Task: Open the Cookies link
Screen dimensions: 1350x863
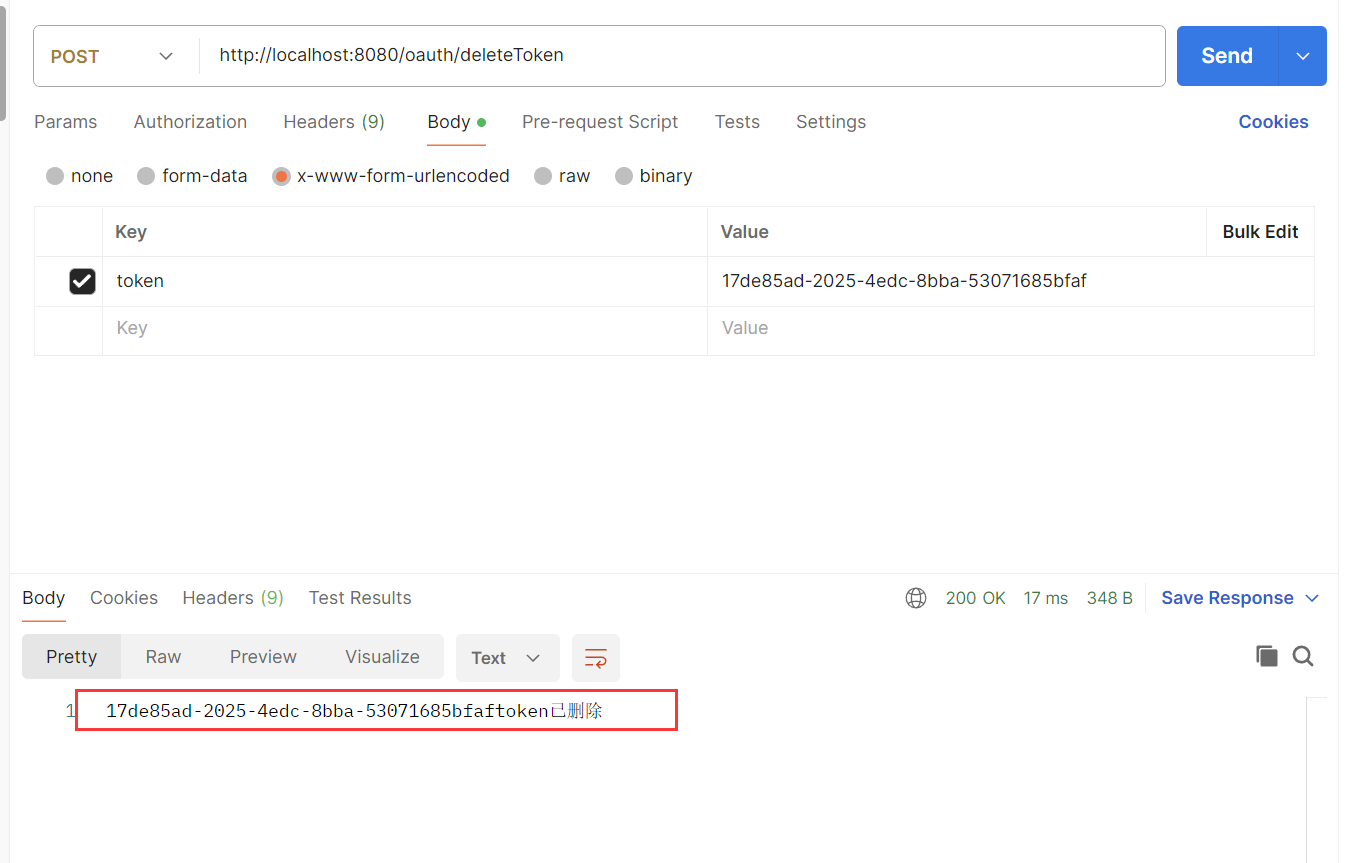Action: pos(1273,122)
